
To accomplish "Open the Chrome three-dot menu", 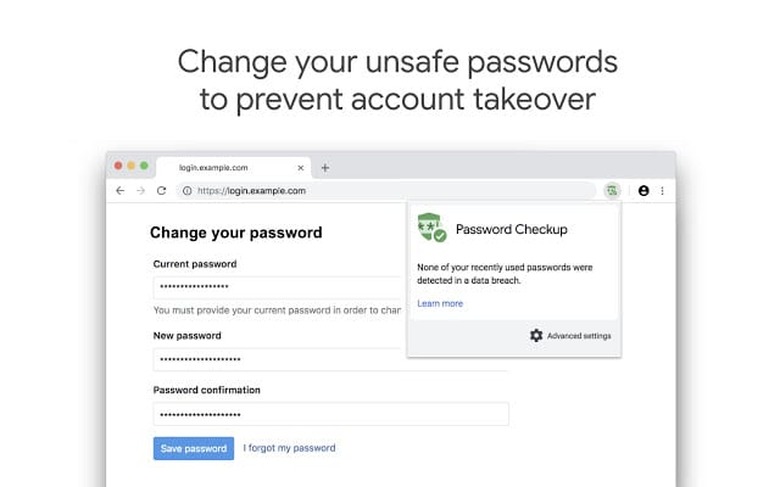I will click(662, 190).
